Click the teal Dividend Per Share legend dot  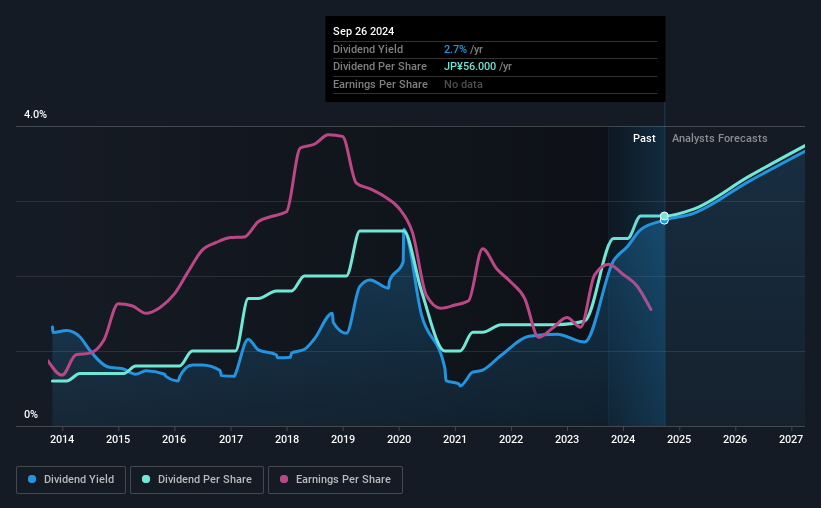pyautogui.click(x=146, y=479)
